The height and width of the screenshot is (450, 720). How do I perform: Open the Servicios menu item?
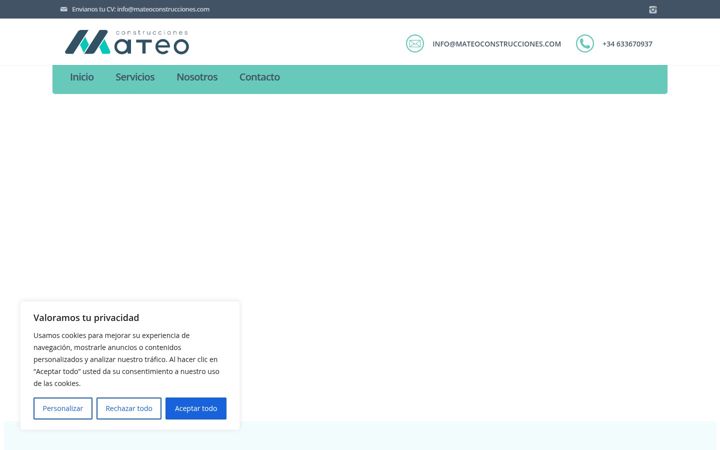[135, 77]
